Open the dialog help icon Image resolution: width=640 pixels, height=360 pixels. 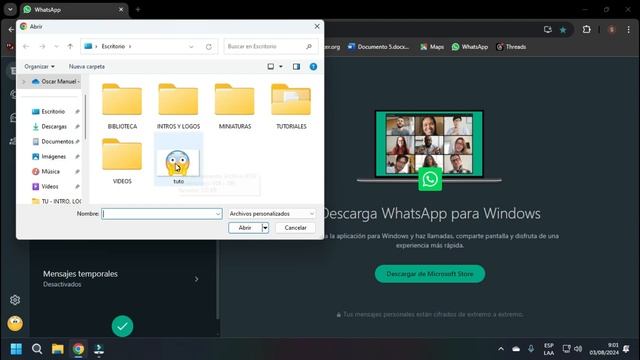point(313,67)
